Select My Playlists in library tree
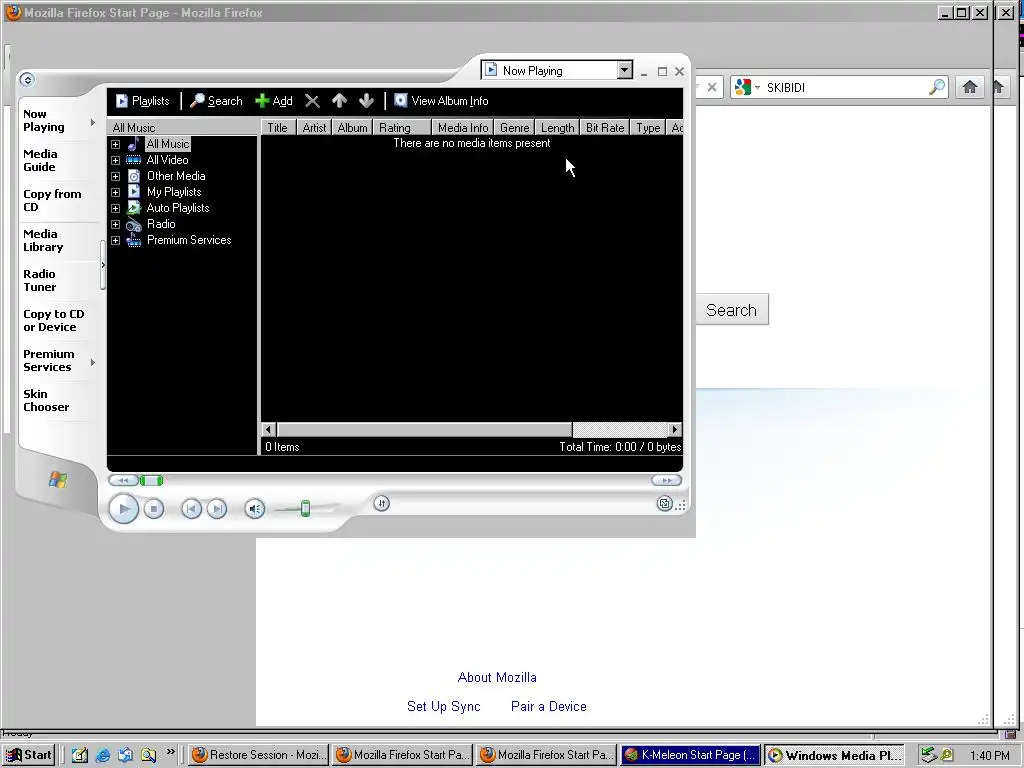The height and width of the screenshot is (768, 1024). click(174, 192)
